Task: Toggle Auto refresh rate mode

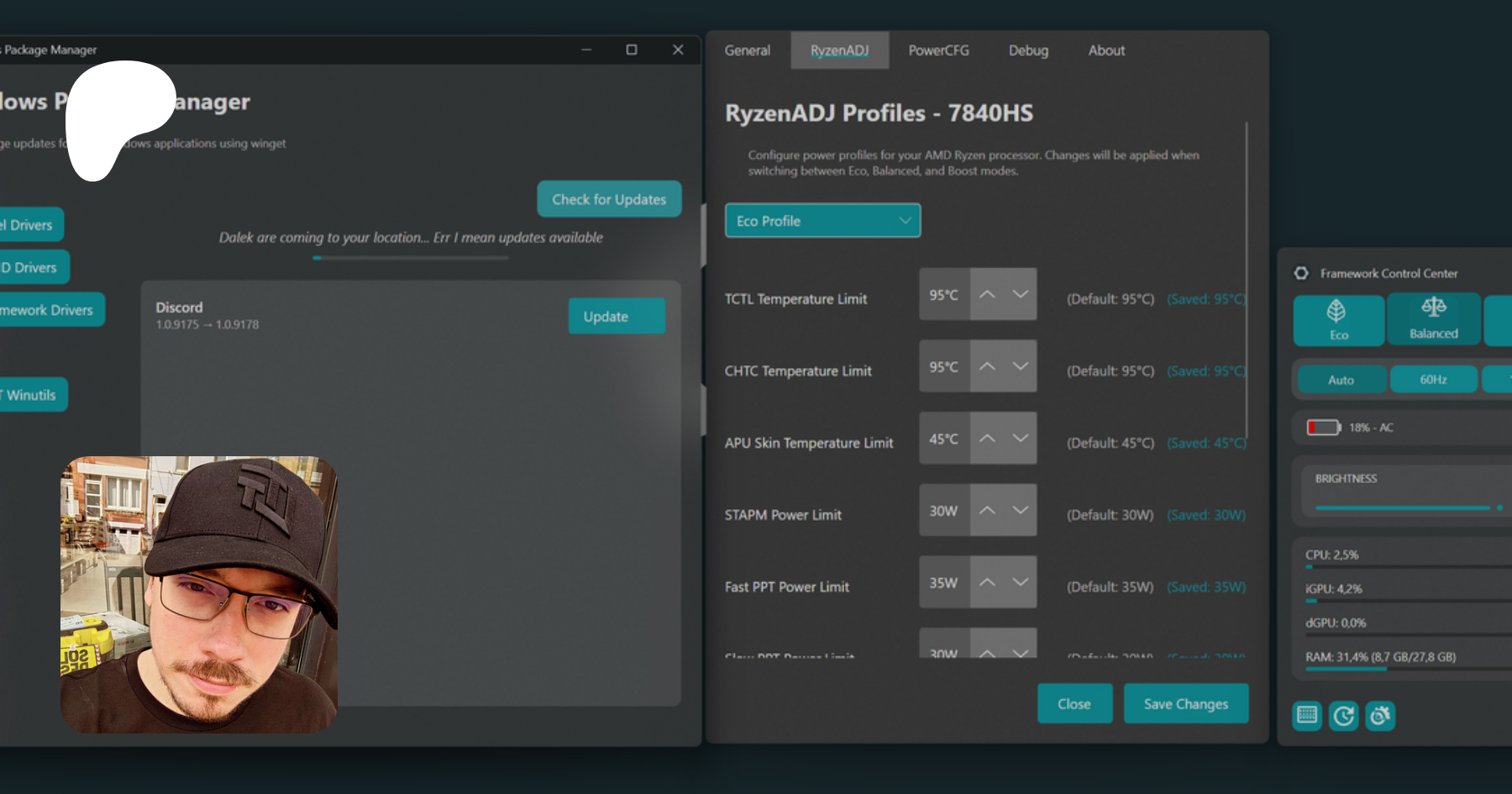Action: (x=1341, y=380)
